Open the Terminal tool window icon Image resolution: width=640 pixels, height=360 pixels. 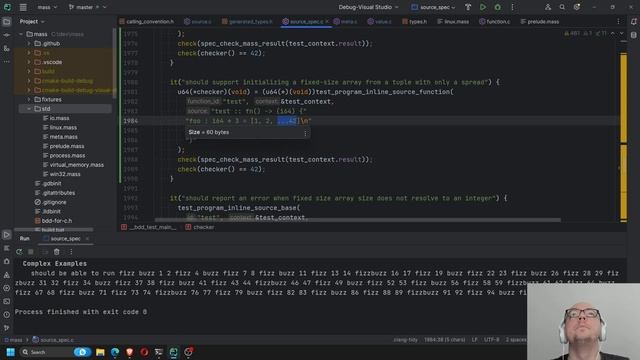pos(7,301)
